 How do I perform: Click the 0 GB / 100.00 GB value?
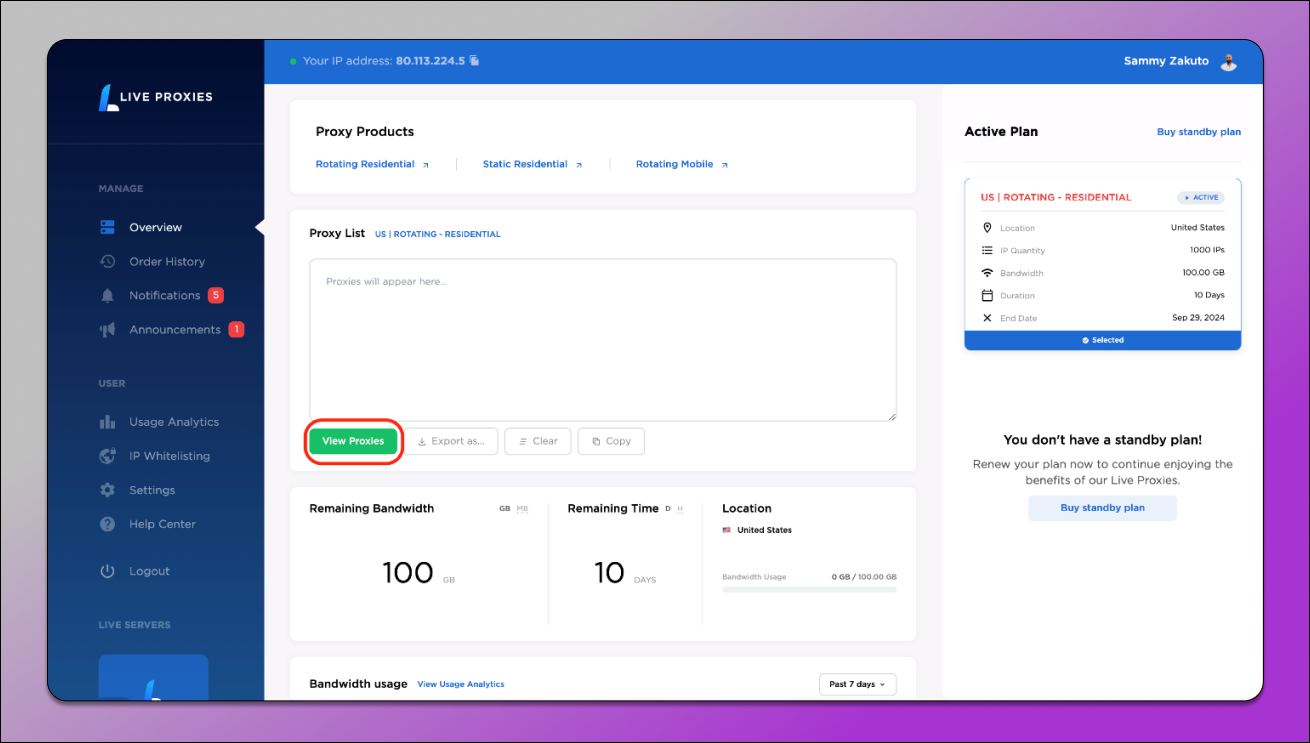pos(864,577)
